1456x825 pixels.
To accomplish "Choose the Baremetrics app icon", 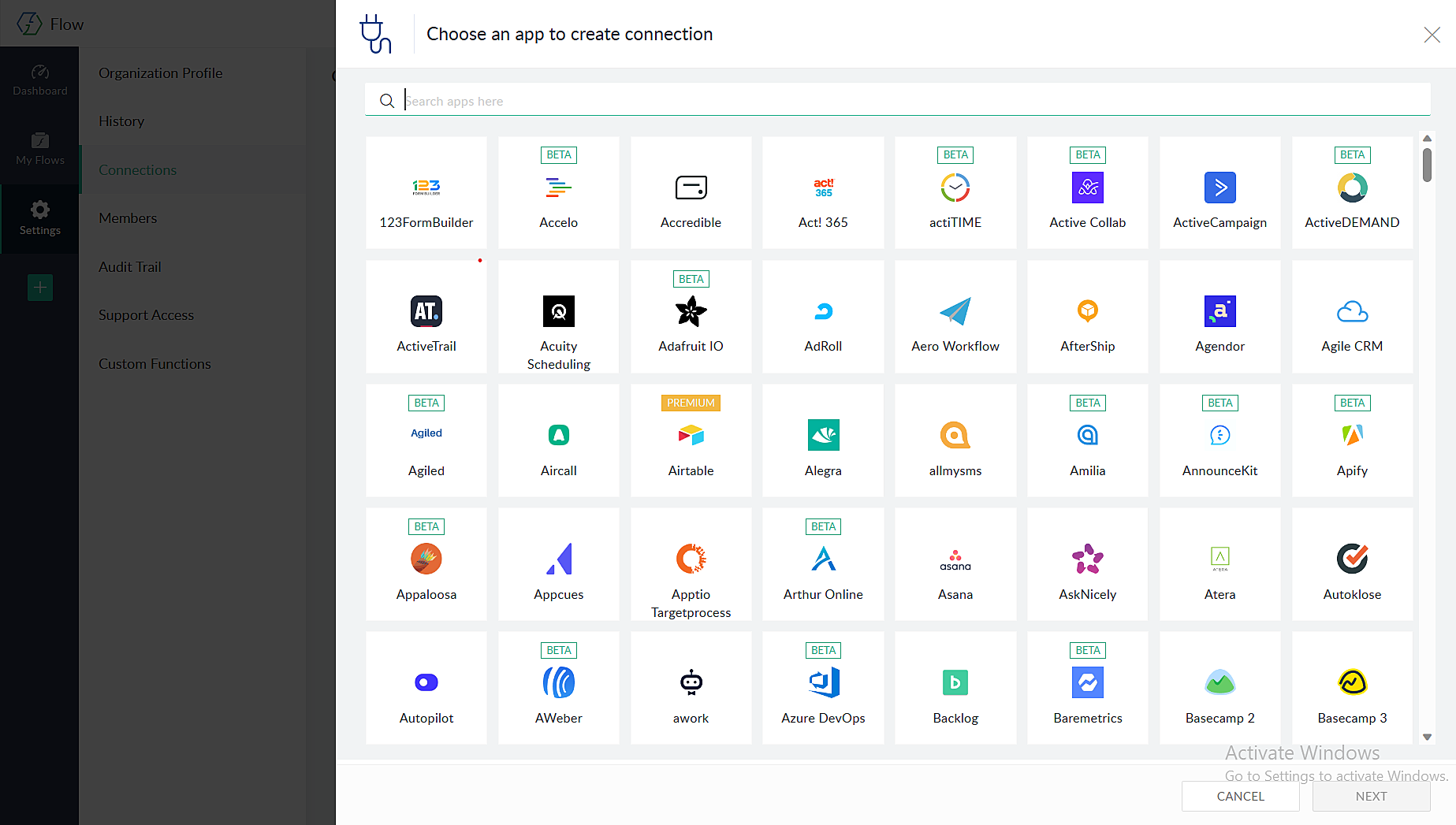I will (x=1088, y=682).
